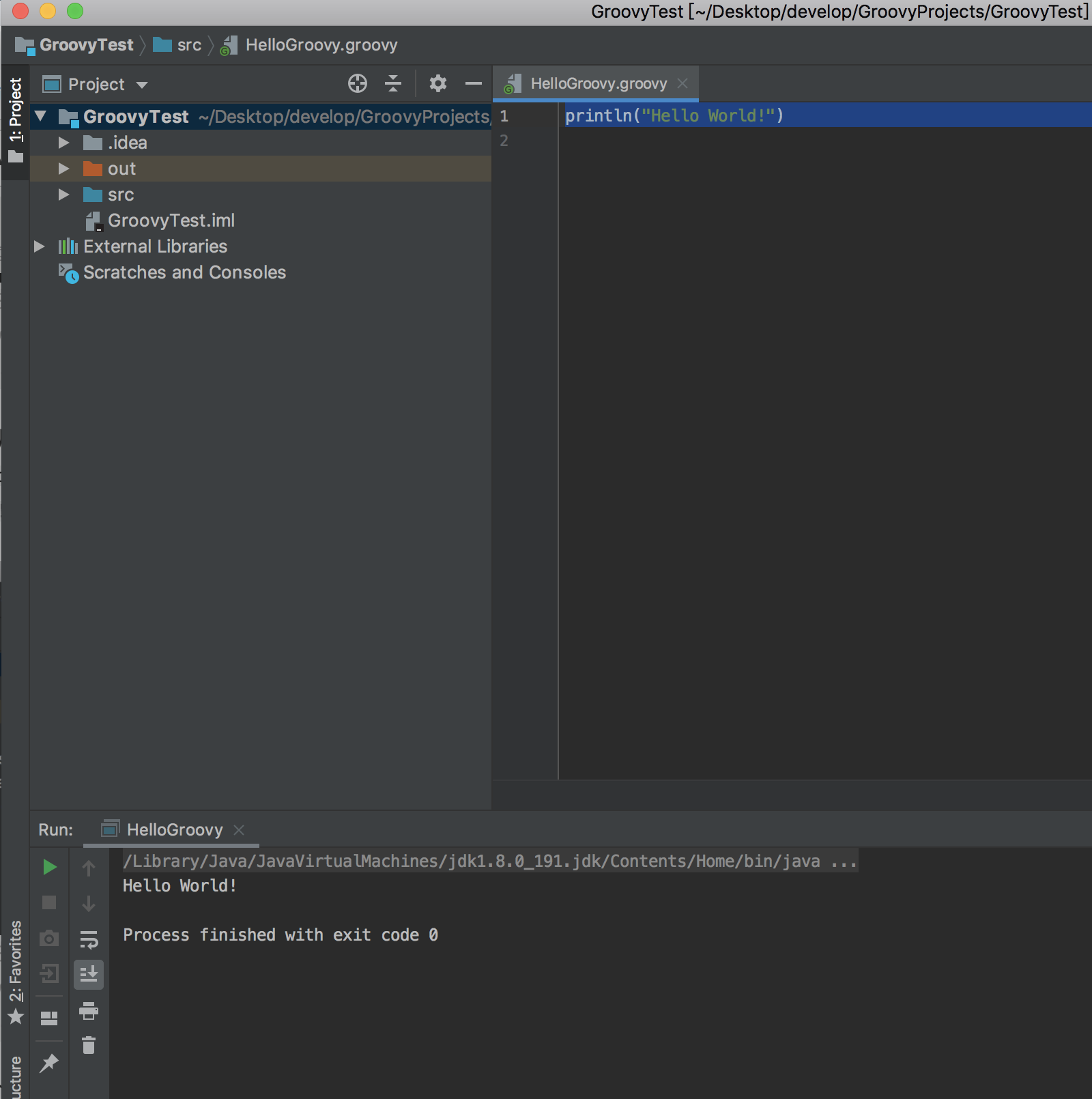Click line number 1 in editor gutter
Image resolution: width=1092 pixels, height=1099 pixels.
[x=504, y=116]
